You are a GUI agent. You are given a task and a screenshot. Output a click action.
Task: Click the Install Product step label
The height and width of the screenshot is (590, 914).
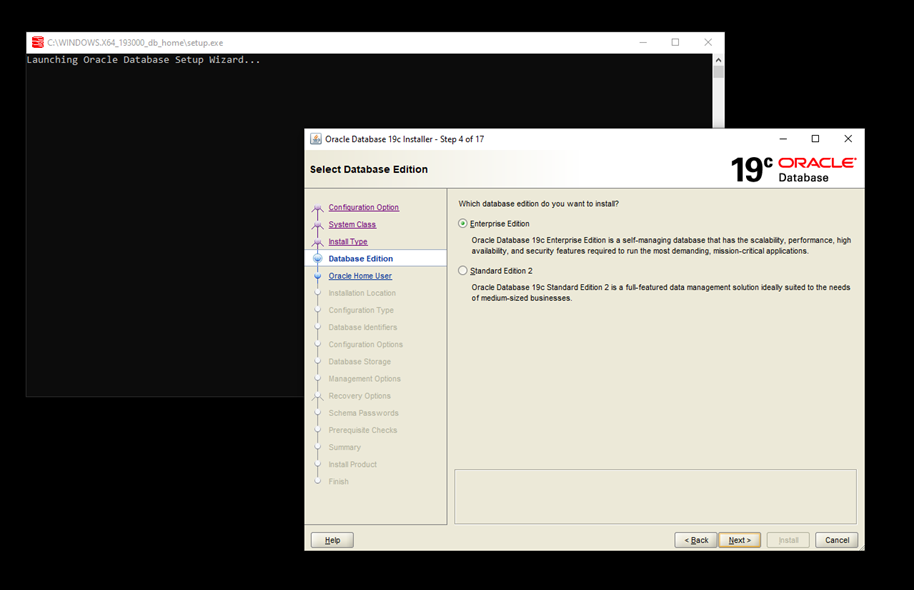click(353, 465)
